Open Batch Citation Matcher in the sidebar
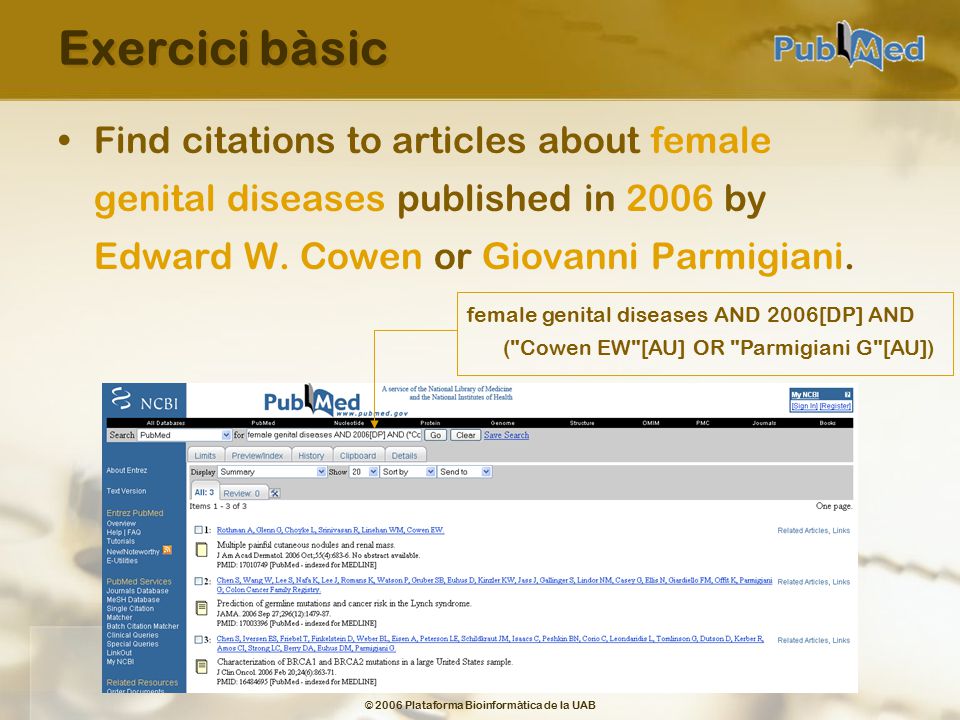Screen dimensions: 960x720 pyautogui.click(x=143, y=626)
